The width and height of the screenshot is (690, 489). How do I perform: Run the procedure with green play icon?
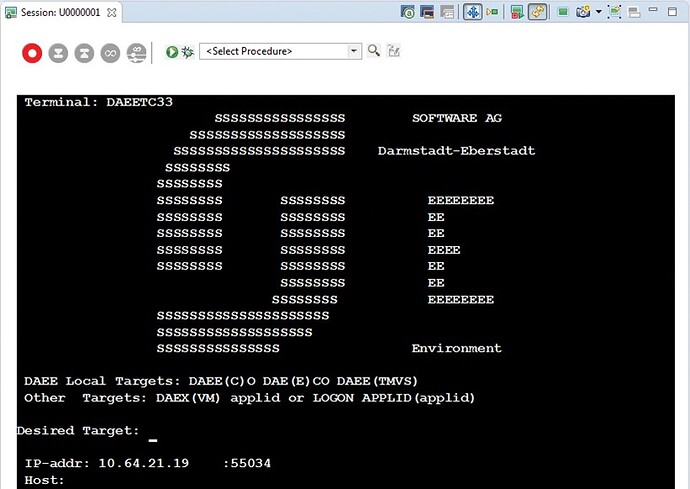(172, 52)
